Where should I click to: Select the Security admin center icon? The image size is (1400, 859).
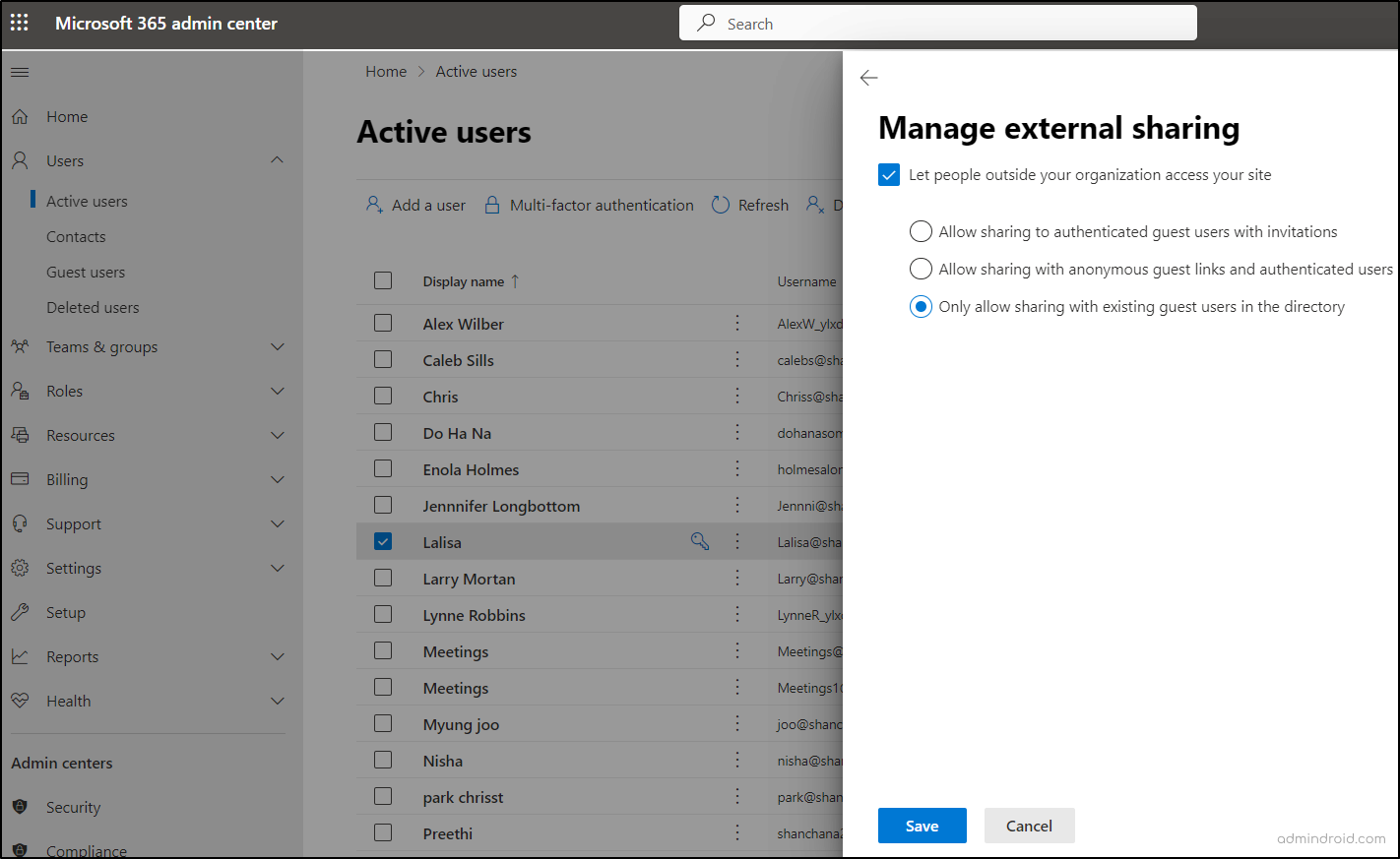click(21, 807)
